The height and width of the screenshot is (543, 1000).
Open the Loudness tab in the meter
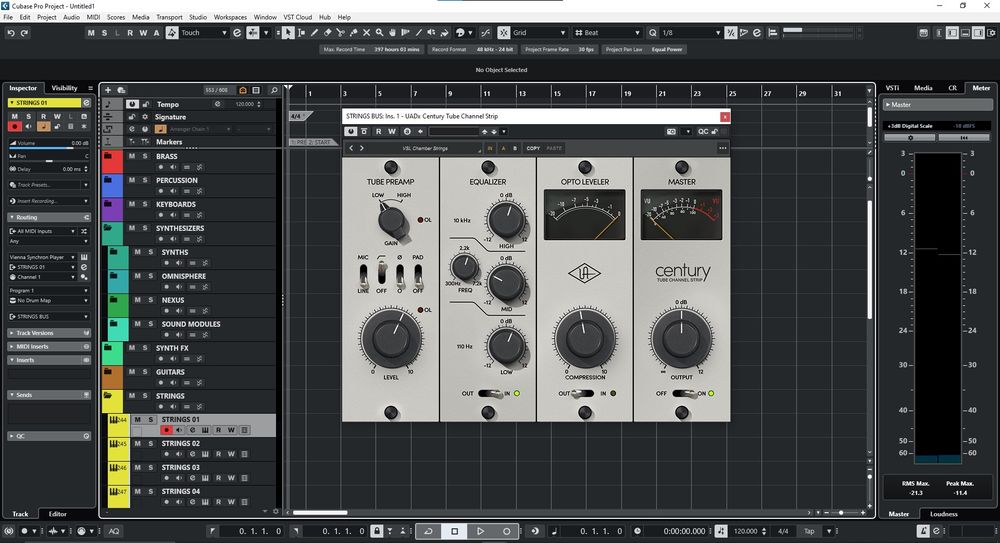943,514
